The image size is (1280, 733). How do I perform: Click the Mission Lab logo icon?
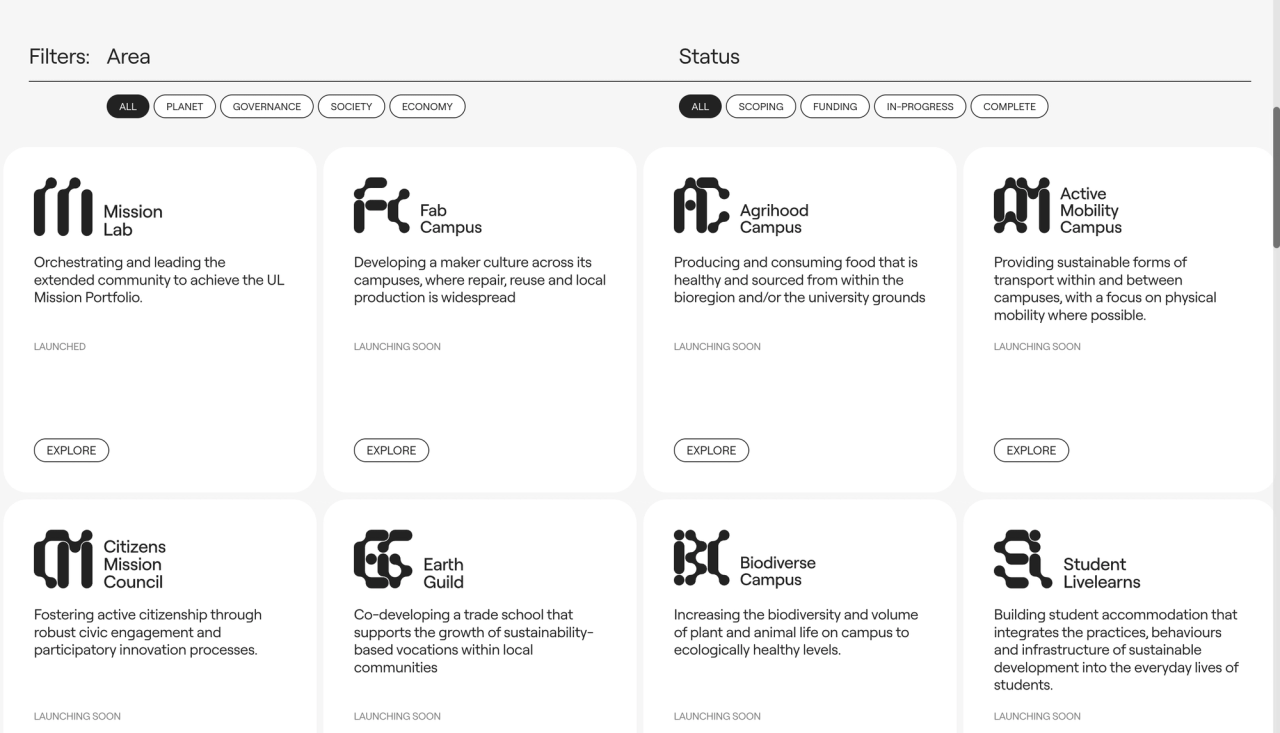[x=61, y=207]
